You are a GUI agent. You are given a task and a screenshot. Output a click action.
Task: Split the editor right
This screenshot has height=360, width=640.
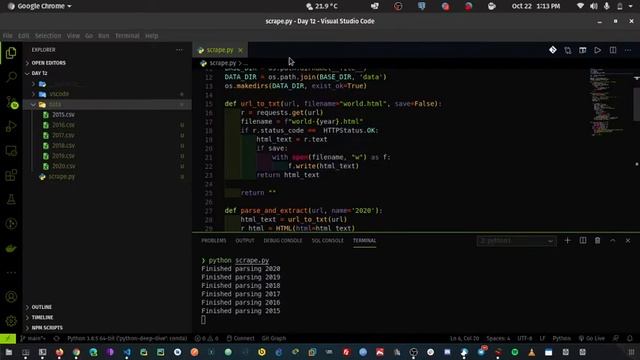[x=613, y=50]
